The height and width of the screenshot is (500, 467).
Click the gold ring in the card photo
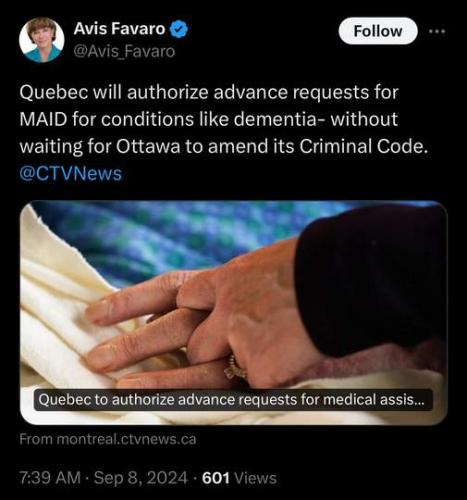[x=236, y=368]
